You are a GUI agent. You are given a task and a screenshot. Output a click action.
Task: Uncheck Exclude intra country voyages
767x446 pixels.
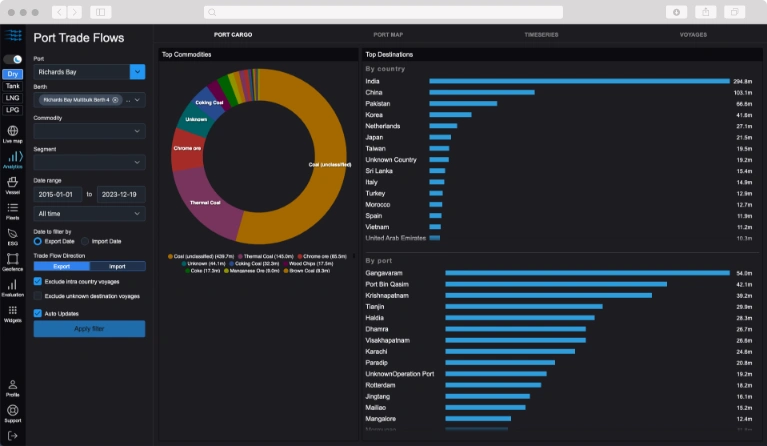click(38, 281)
